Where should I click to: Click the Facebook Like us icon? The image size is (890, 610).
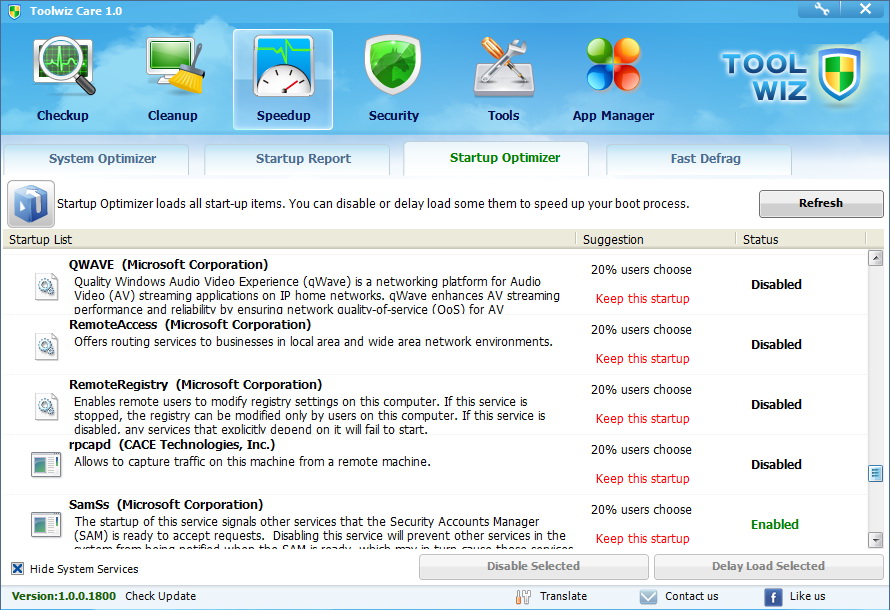tap(773, 597)
